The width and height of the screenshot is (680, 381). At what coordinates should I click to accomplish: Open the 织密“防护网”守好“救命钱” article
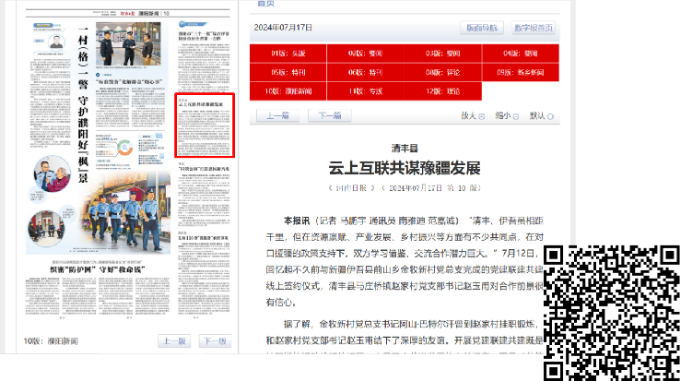(98, 269)
